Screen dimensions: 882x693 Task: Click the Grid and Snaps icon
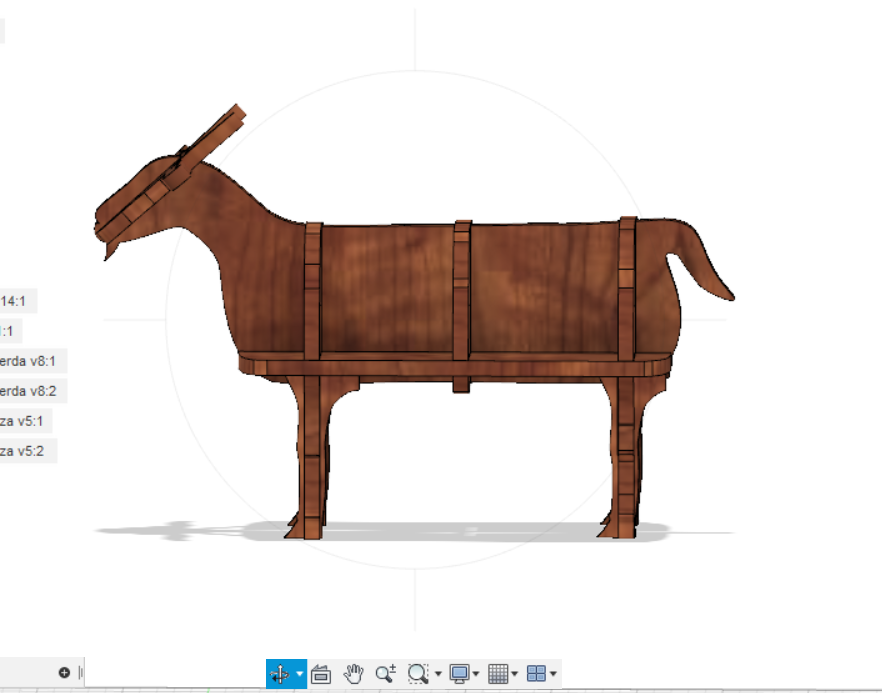click(x=498, y=673)
